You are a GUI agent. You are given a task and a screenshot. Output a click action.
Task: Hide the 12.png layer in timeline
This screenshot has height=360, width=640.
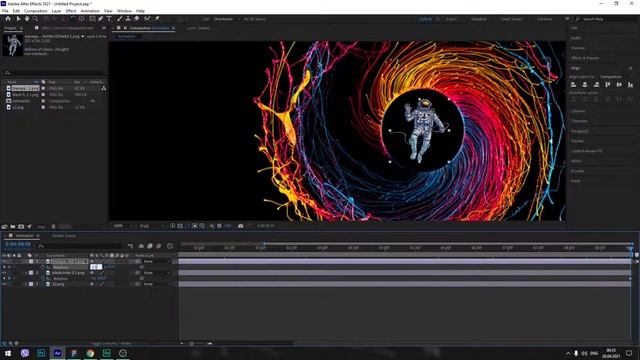point(4,284)
